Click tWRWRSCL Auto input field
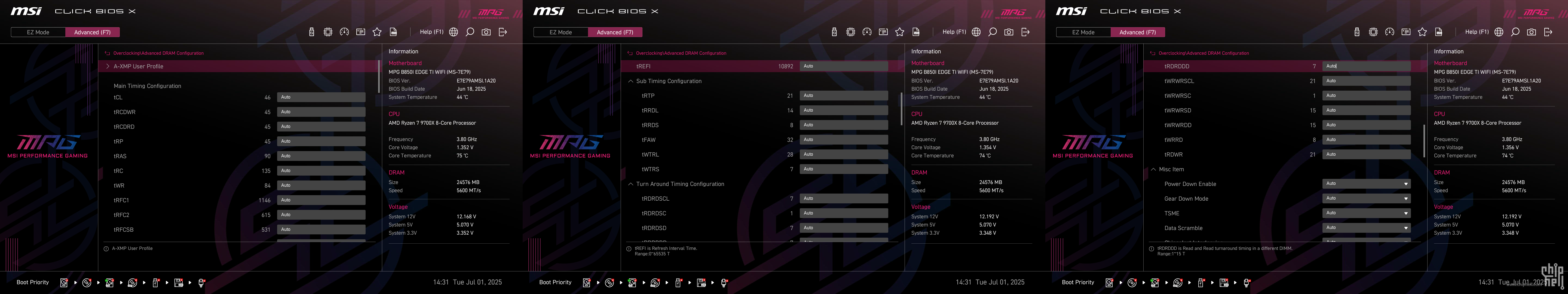 [1367, 81]
